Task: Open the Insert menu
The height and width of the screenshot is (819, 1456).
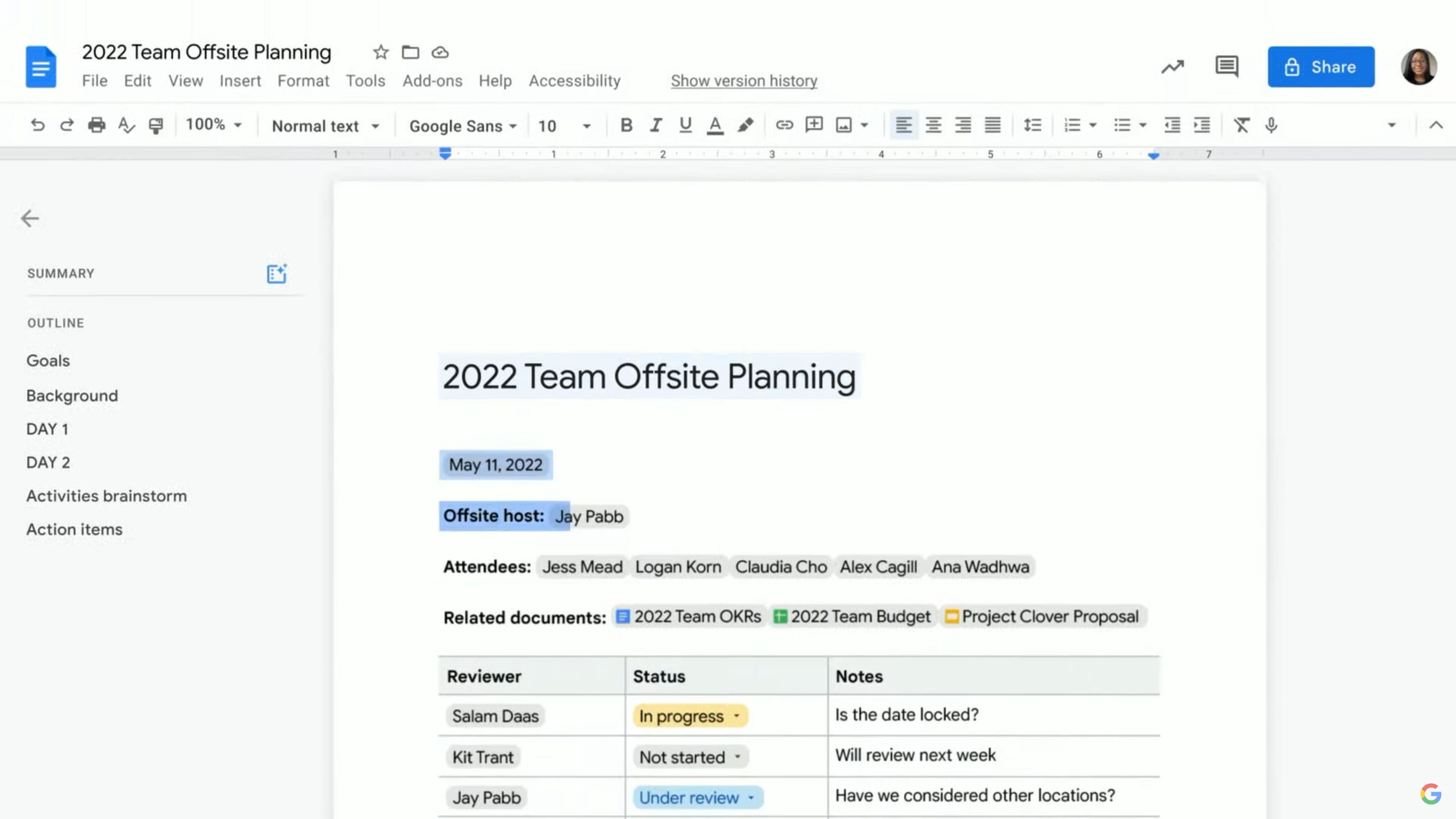Action: (x=240, y=81)
